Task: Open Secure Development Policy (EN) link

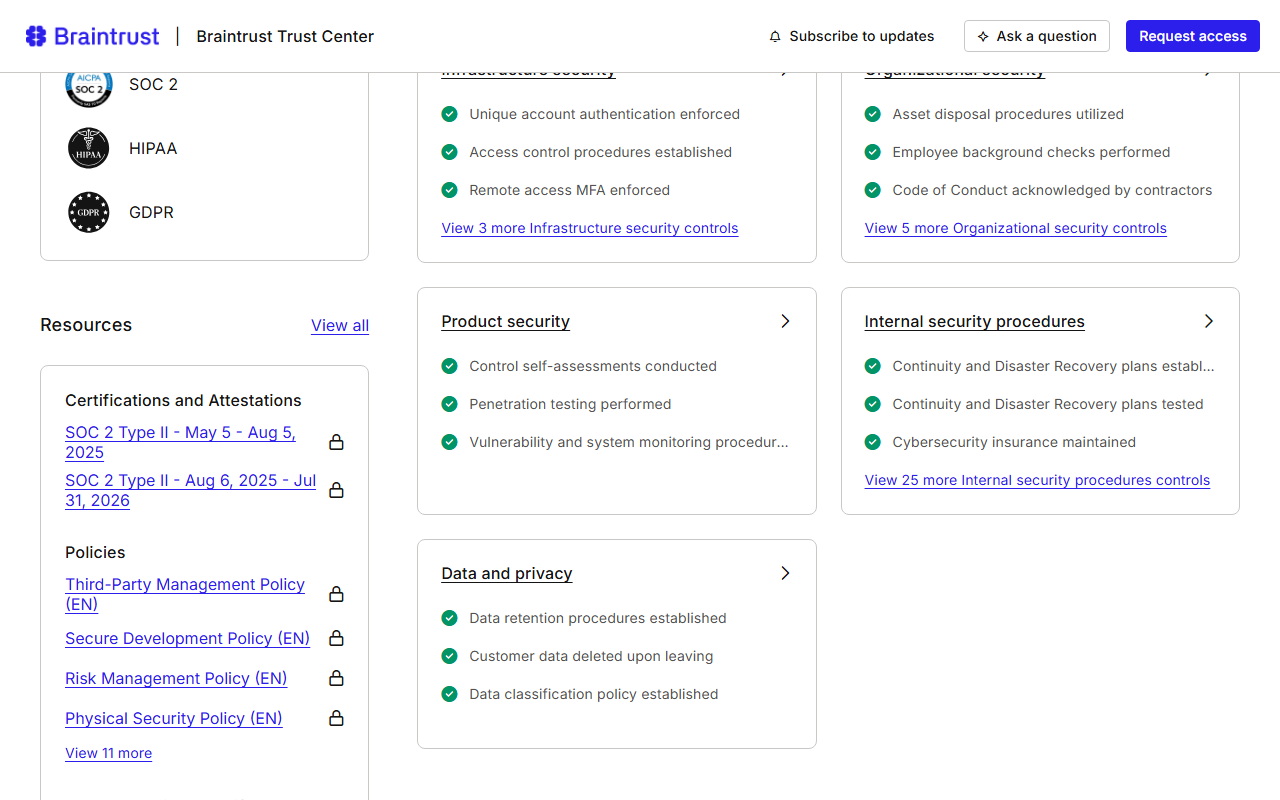Action: (x=187, y=638)
